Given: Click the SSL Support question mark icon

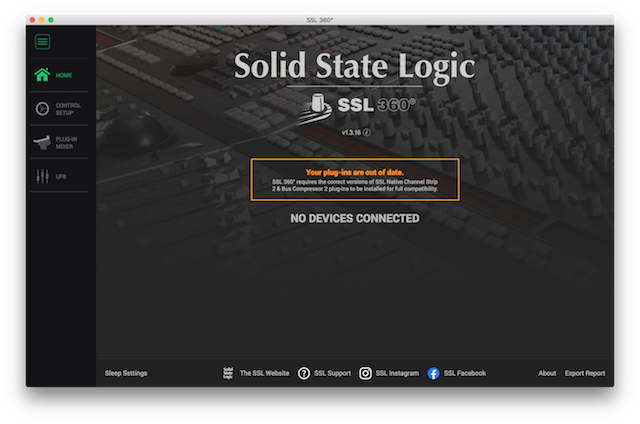Looking at the screenshot, I should point(304,373).
